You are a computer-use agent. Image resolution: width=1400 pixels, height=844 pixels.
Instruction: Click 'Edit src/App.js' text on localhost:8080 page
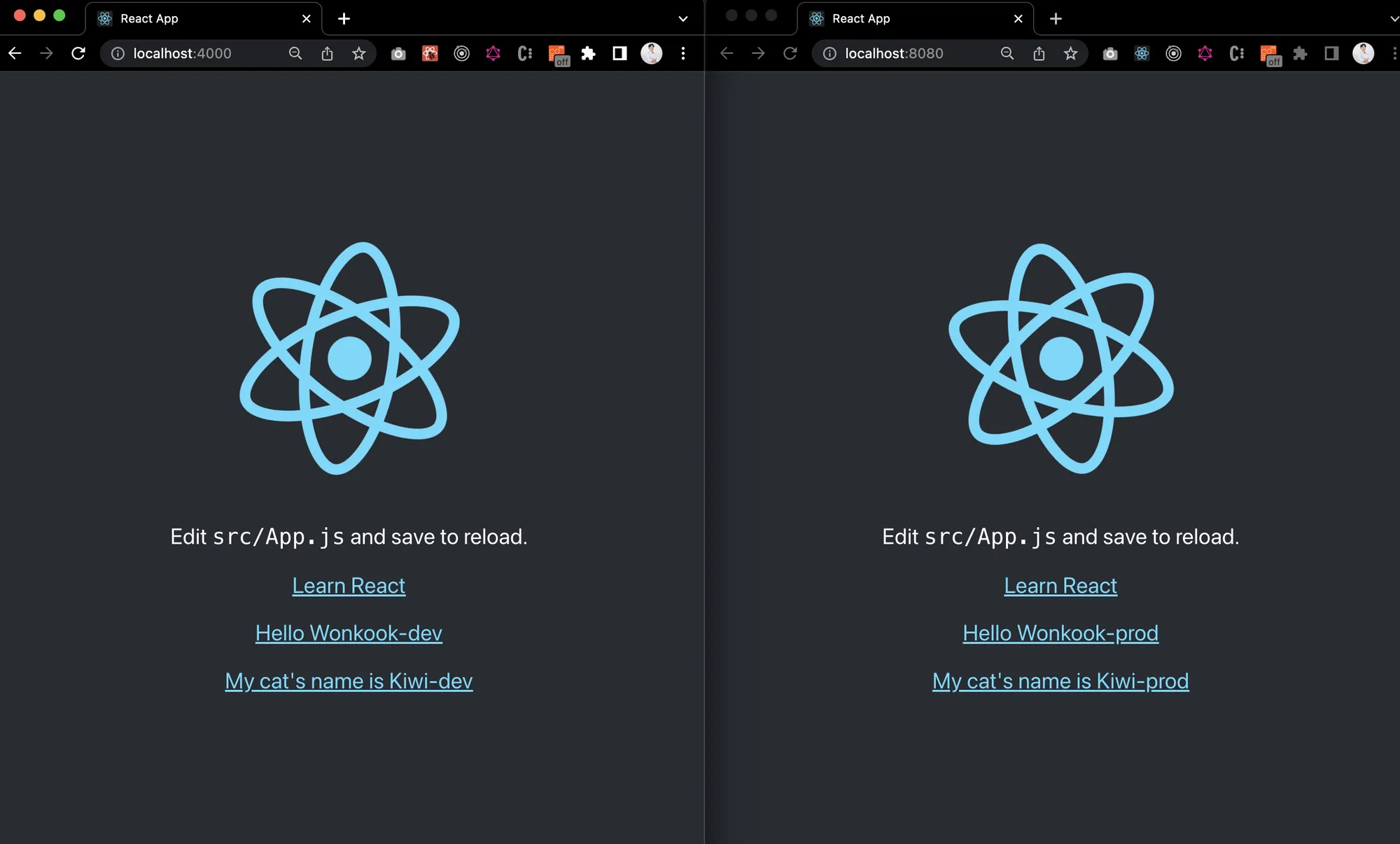(969, 537)
